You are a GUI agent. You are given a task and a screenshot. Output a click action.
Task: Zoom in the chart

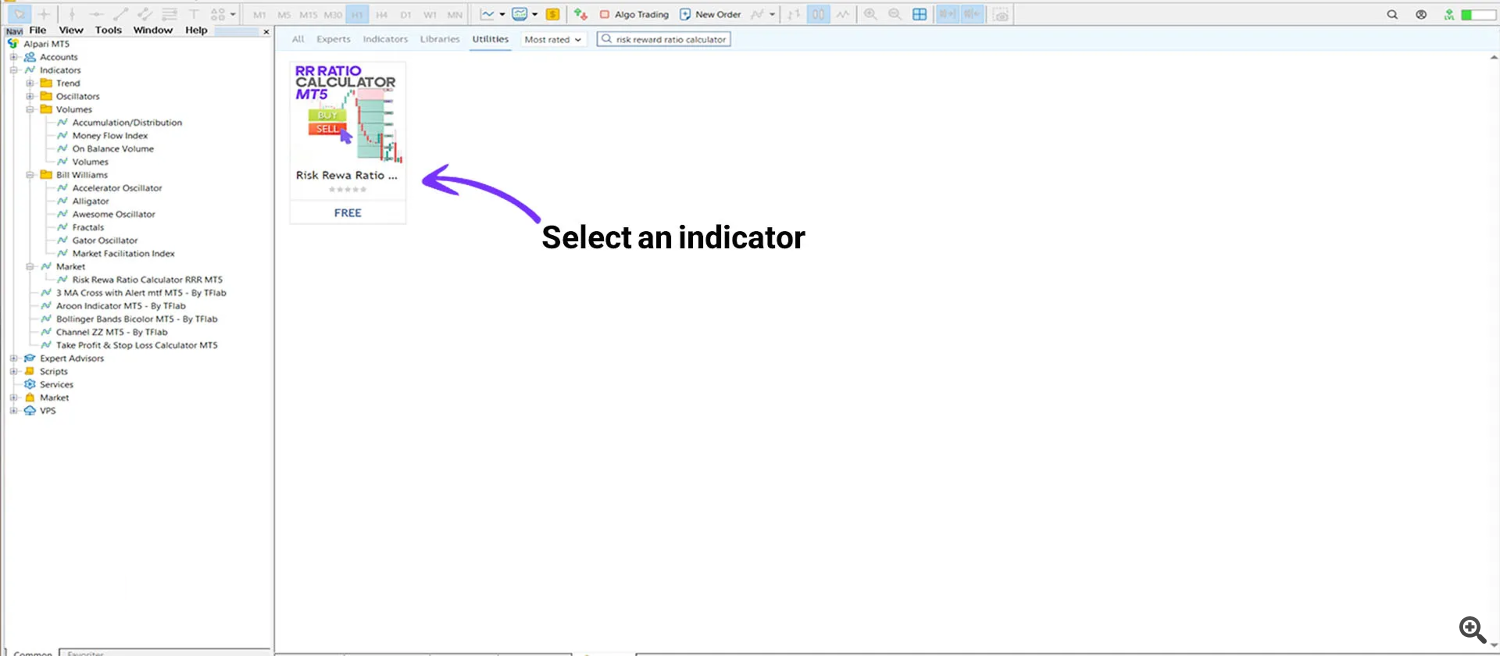(x=870, y=14)
